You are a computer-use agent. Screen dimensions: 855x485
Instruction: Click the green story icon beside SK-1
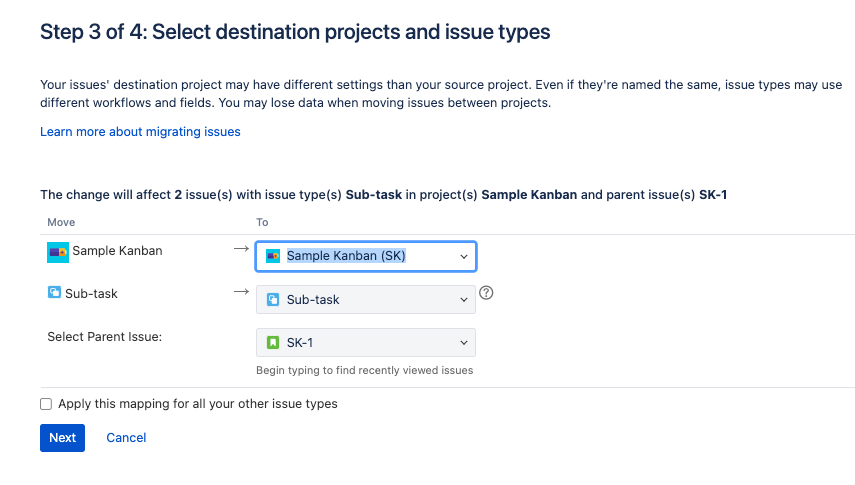pos(273,343)
